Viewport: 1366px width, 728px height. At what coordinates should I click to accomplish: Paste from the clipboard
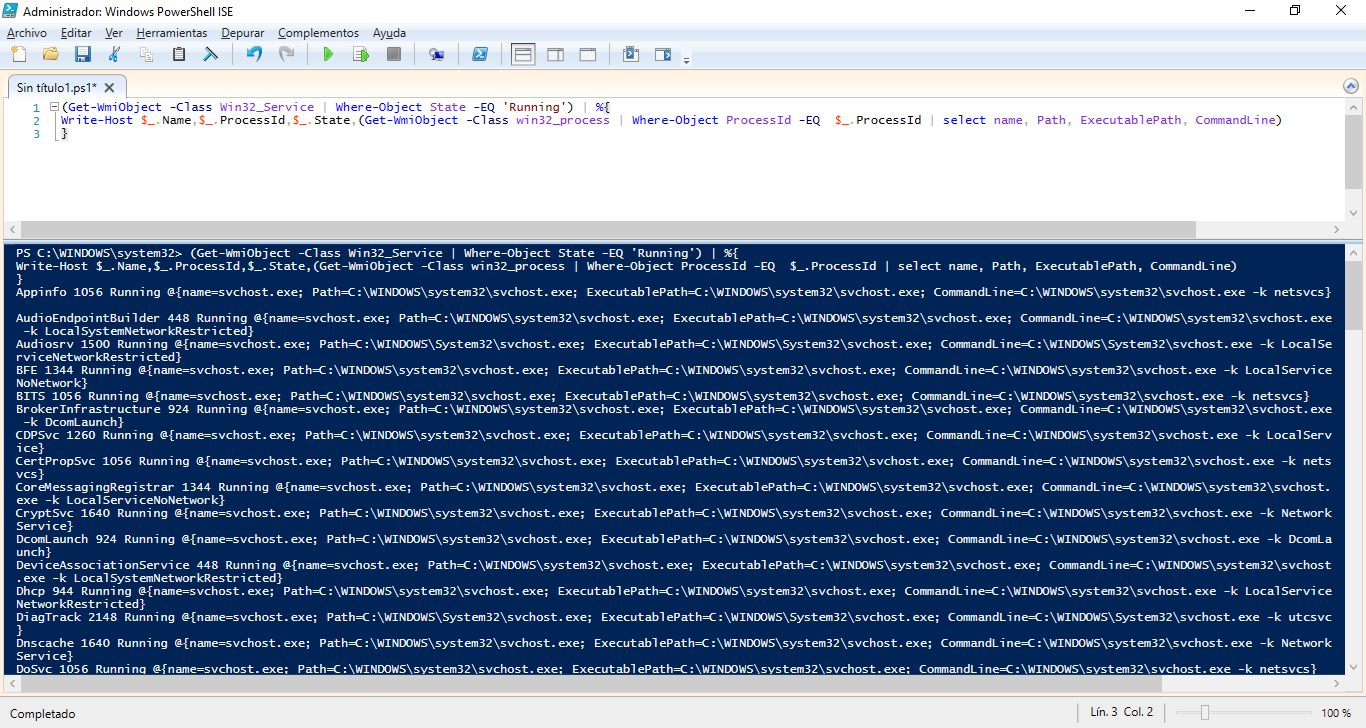tap(180, 54)
